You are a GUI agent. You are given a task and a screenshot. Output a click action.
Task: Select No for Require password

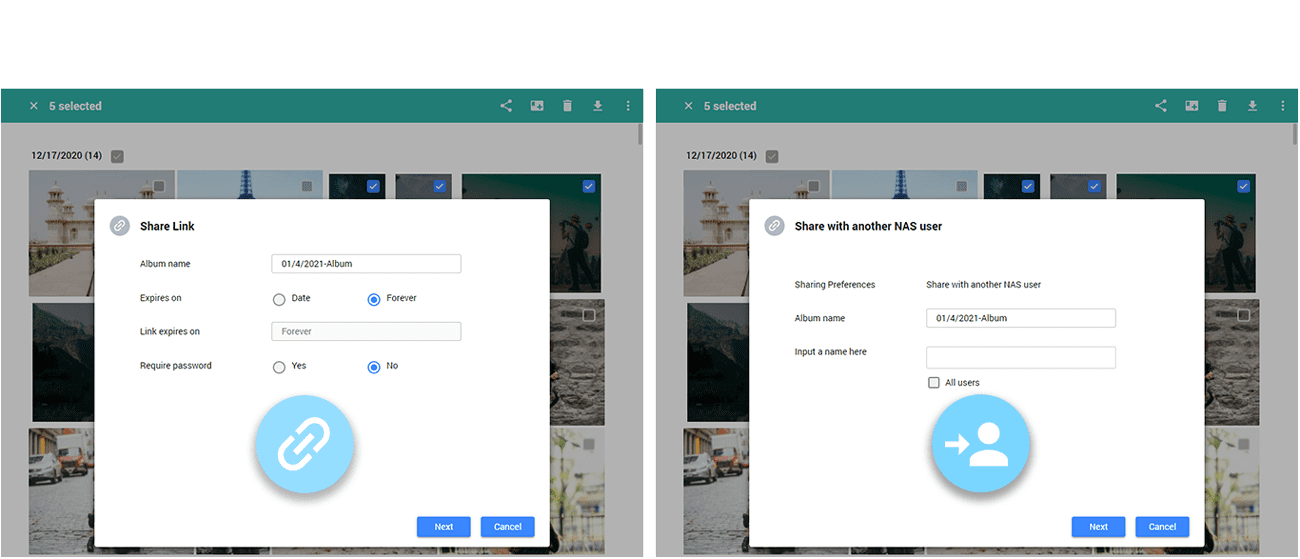click(x=374, y=367)
